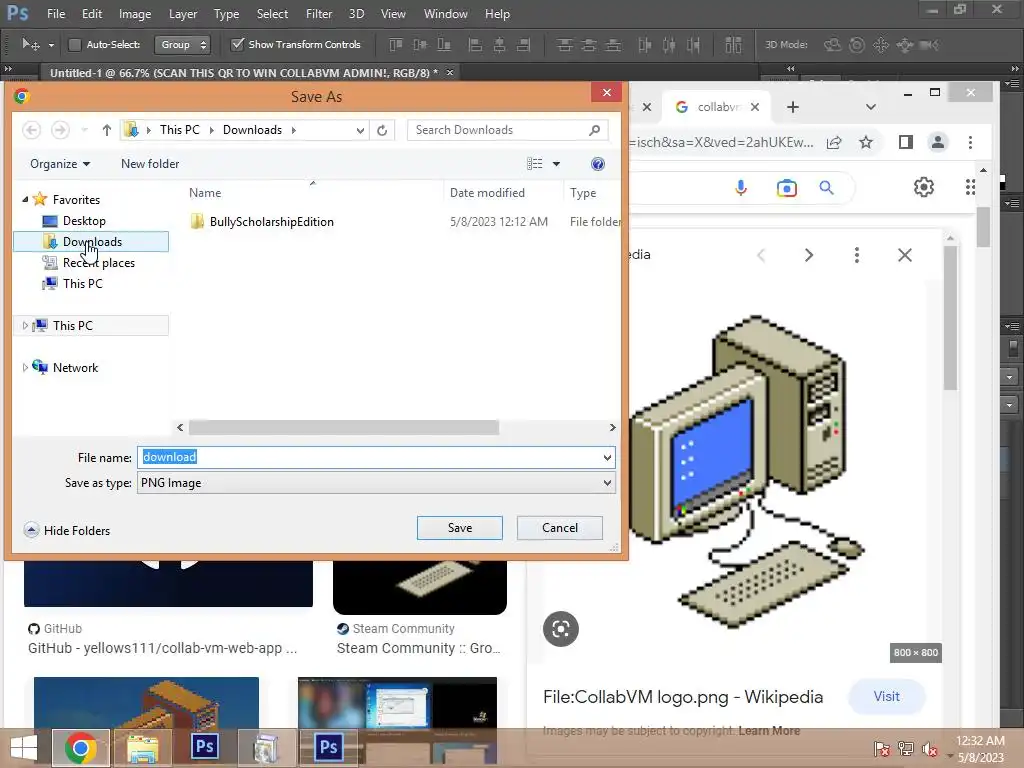Click the align horizontal centers icon
Image resolution: width=1024 pixels, height=768 pixels.
coord(500,44)
